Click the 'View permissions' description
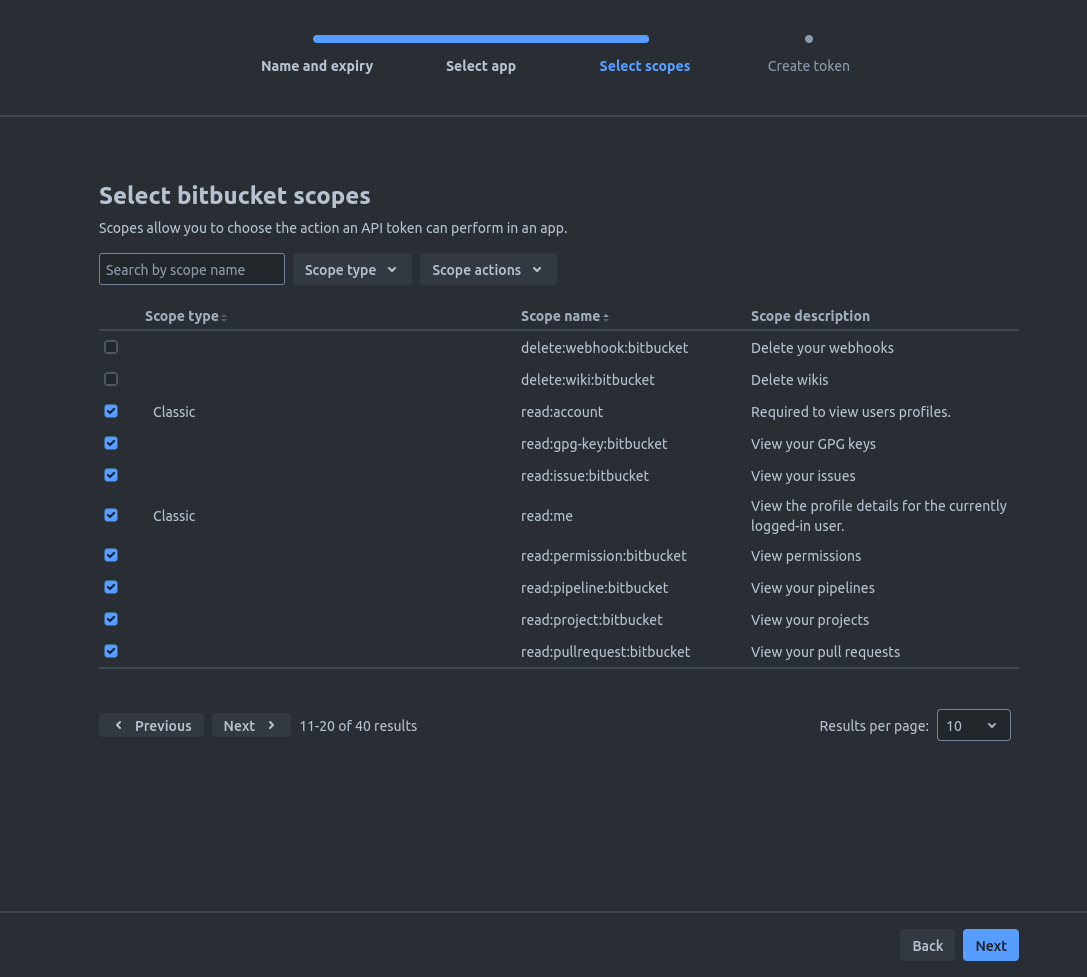The height and width of the screenshot is (977, 1087). pos(806,556)
